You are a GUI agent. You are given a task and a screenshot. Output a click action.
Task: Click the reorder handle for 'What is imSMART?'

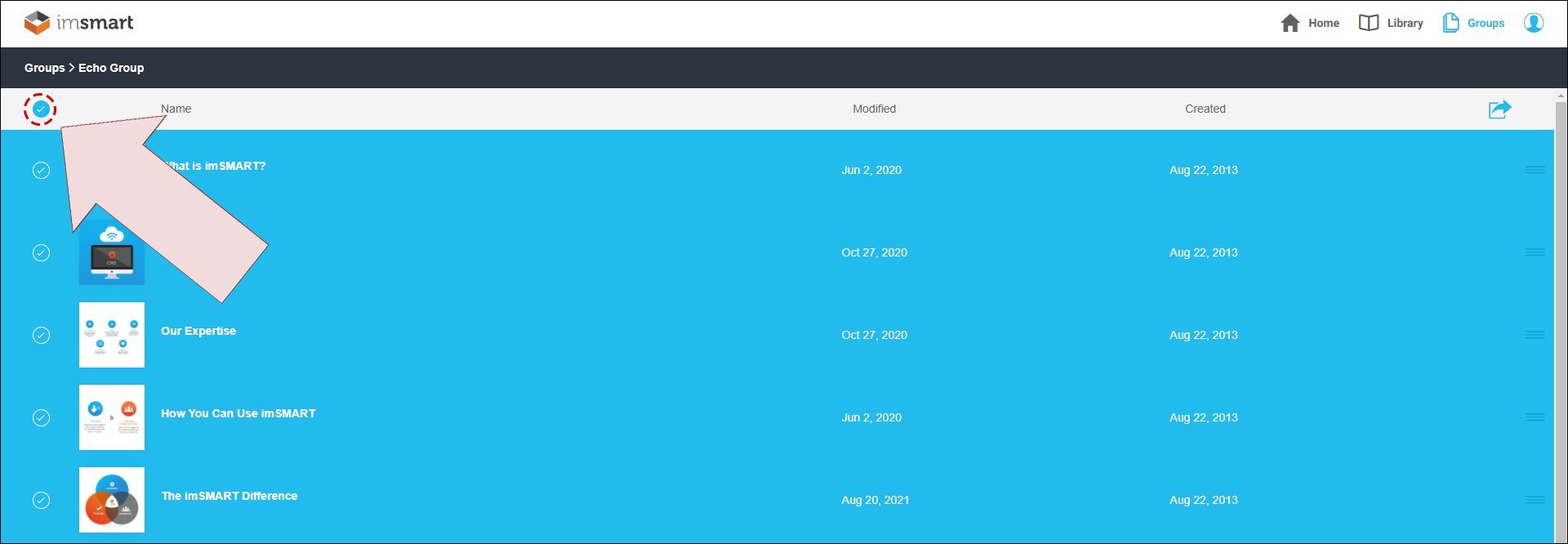(1535, 170)
